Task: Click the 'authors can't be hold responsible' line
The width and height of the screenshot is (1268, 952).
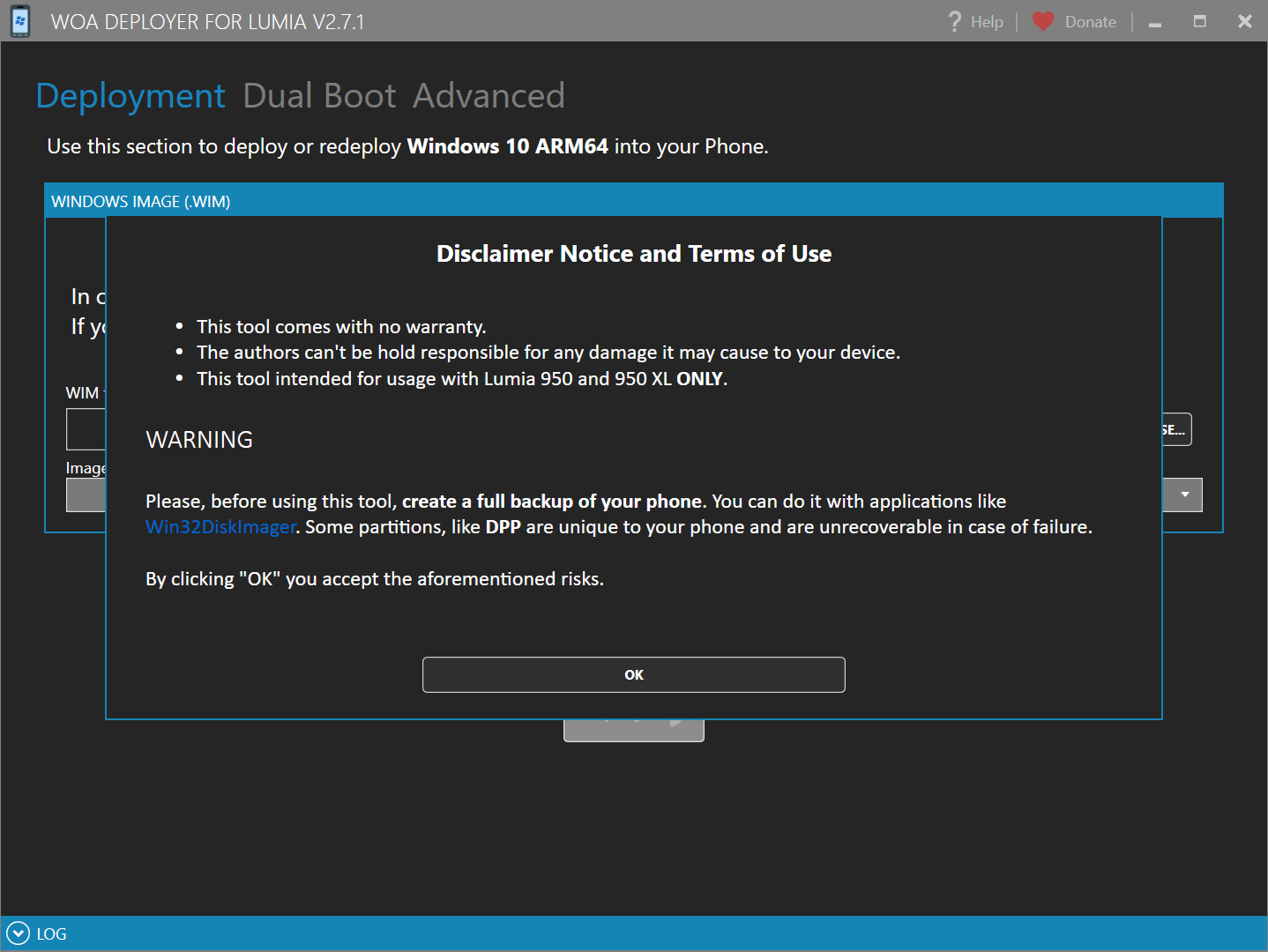Action: tap(548, 353)
